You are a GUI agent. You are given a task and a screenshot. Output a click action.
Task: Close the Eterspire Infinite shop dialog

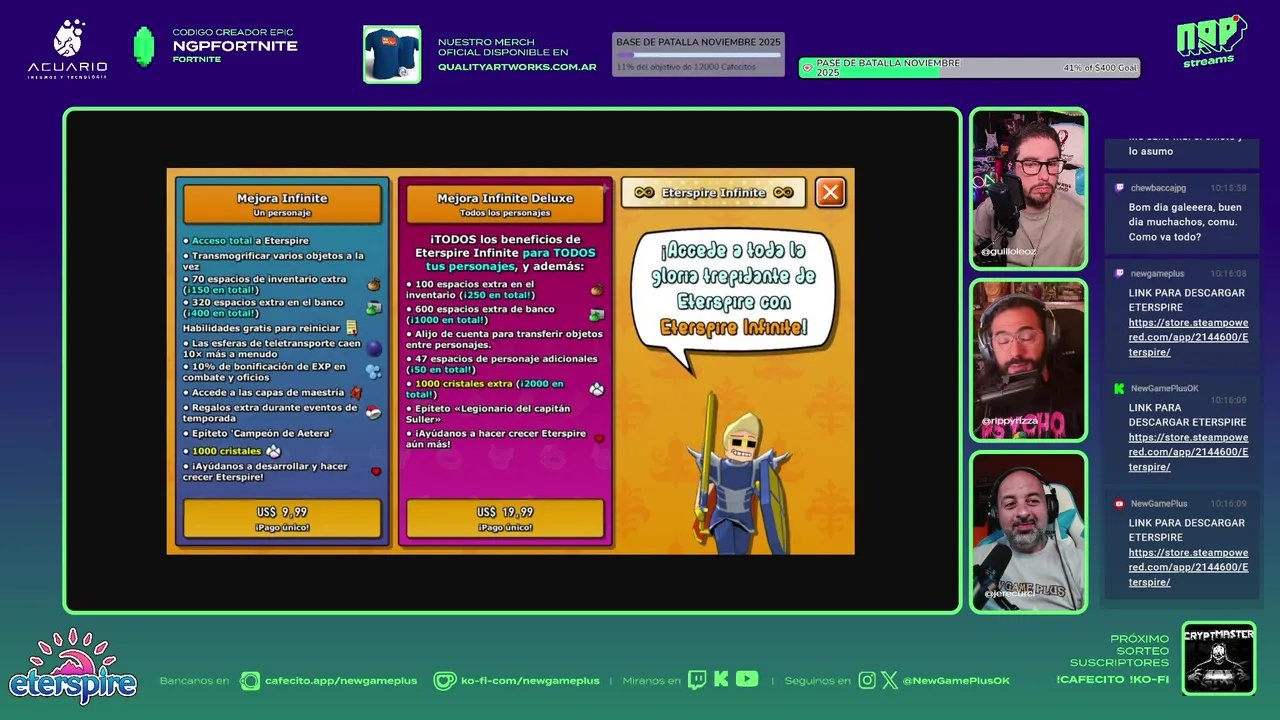830,192
